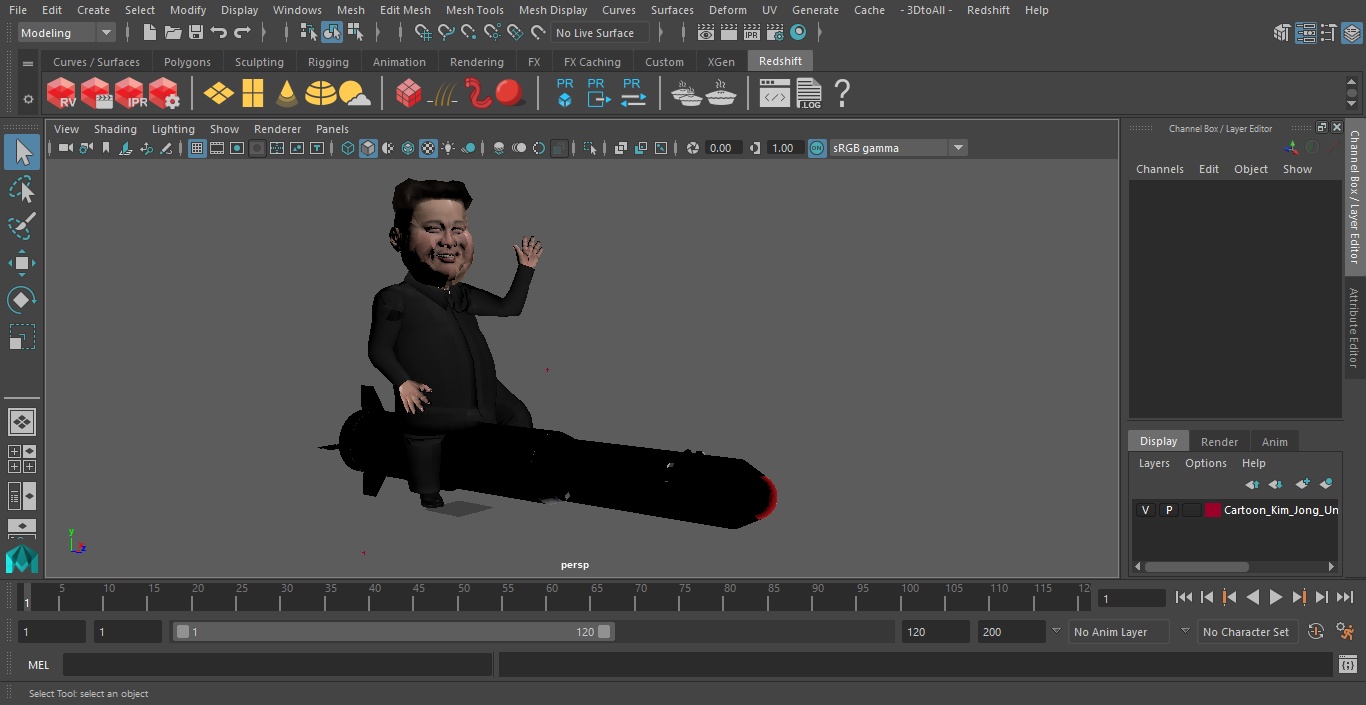Toggle select by object type button
Screen dimensions: 1366x705
click(331, 33)
